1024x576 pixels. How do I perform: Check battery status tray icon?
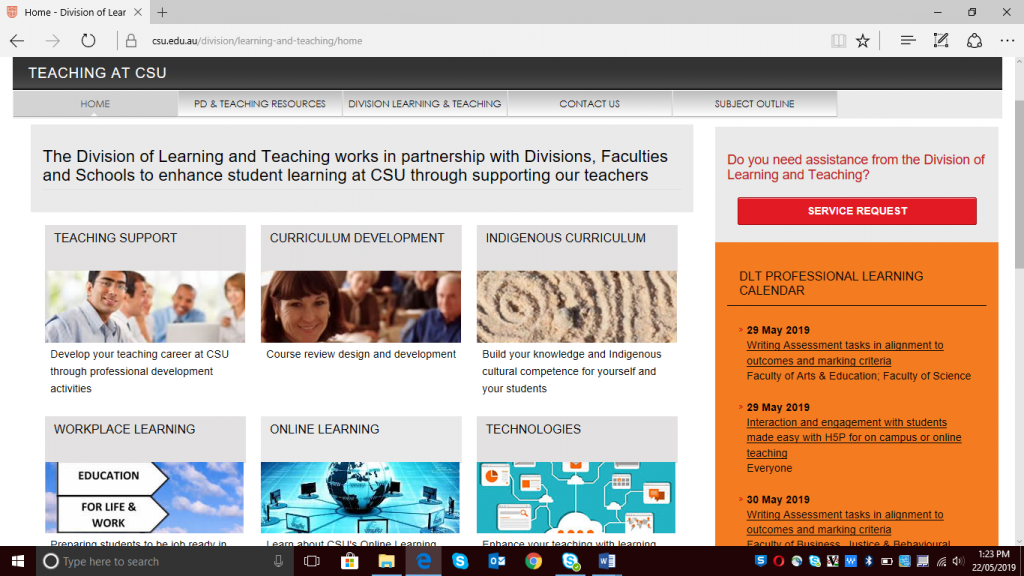(887, 561)
